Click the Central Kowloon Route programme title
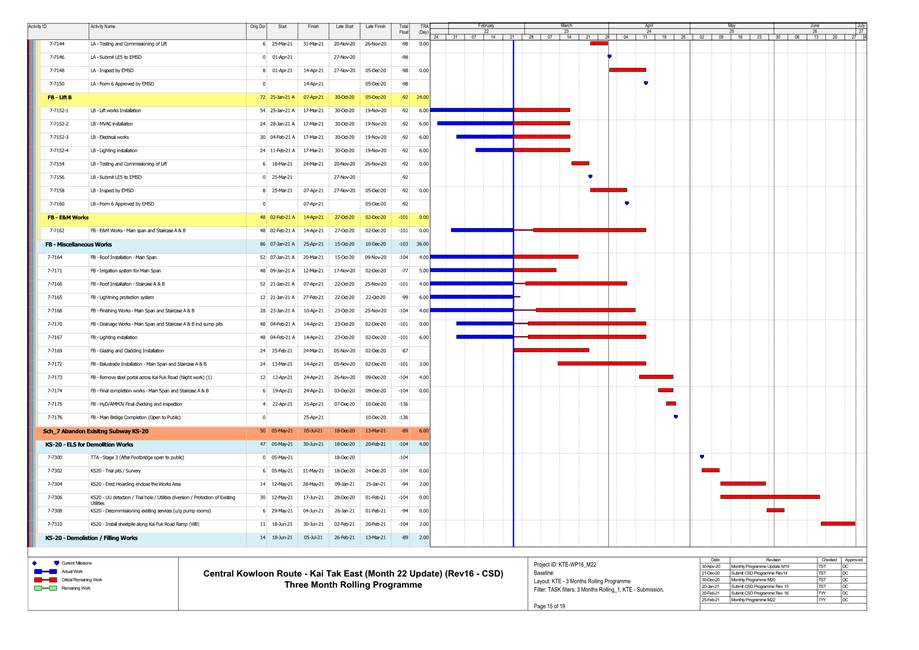The image size is (919, 650). tap(352, 574)
